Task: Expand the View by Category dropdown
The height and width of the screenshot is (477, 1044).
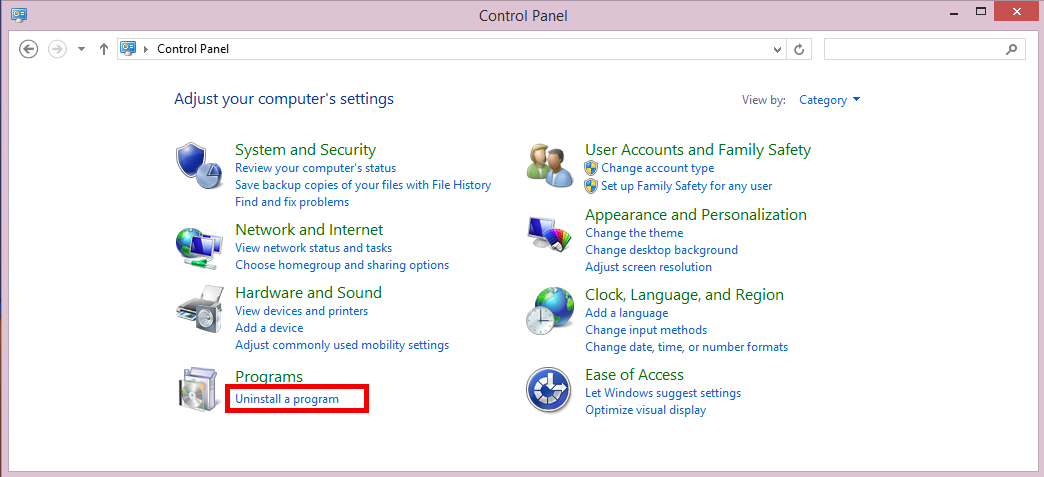Action: click(x=829, y=100)
